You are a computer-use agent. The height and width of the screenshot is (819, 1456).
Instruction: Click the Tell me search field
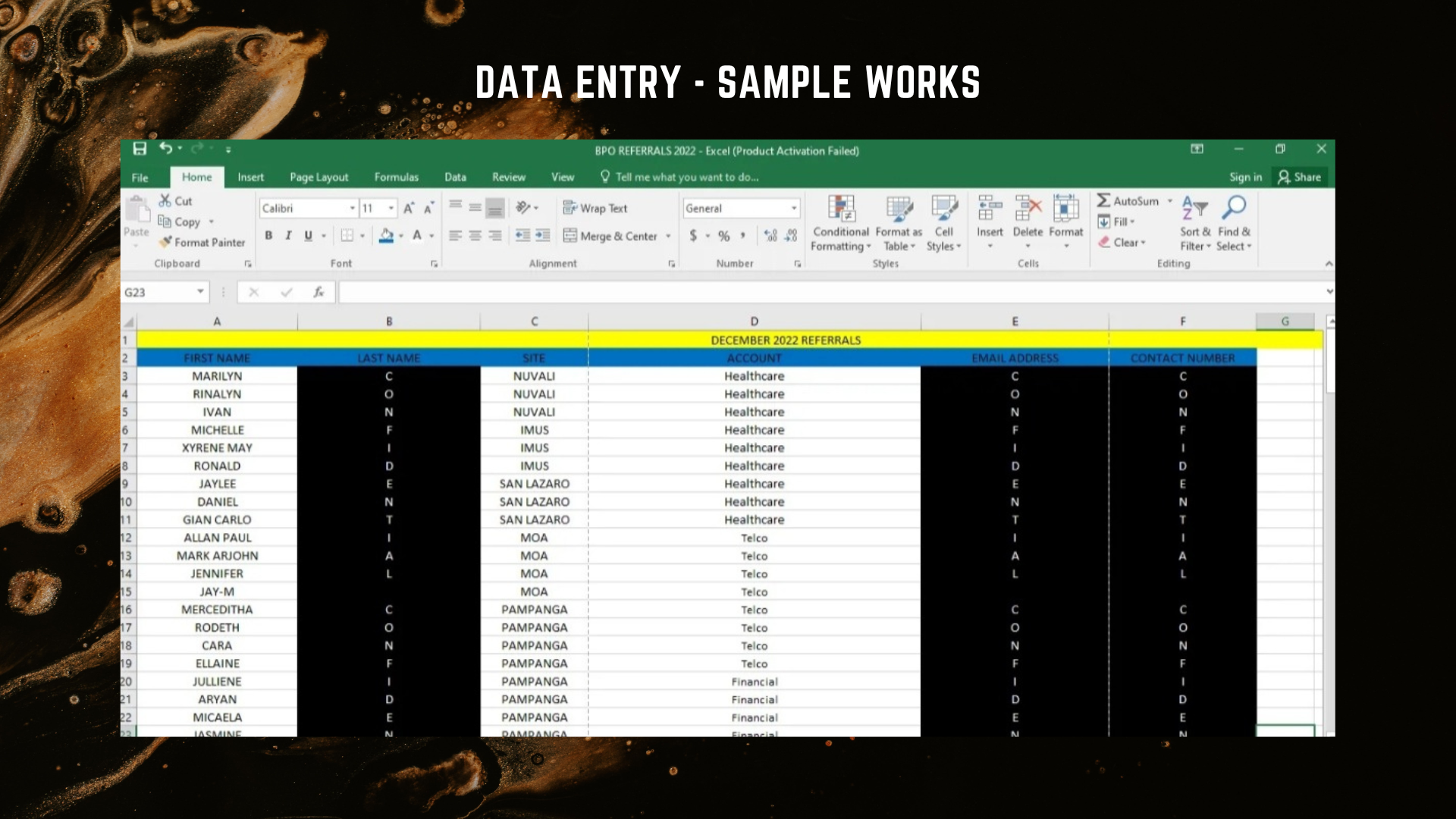point(686,177)
